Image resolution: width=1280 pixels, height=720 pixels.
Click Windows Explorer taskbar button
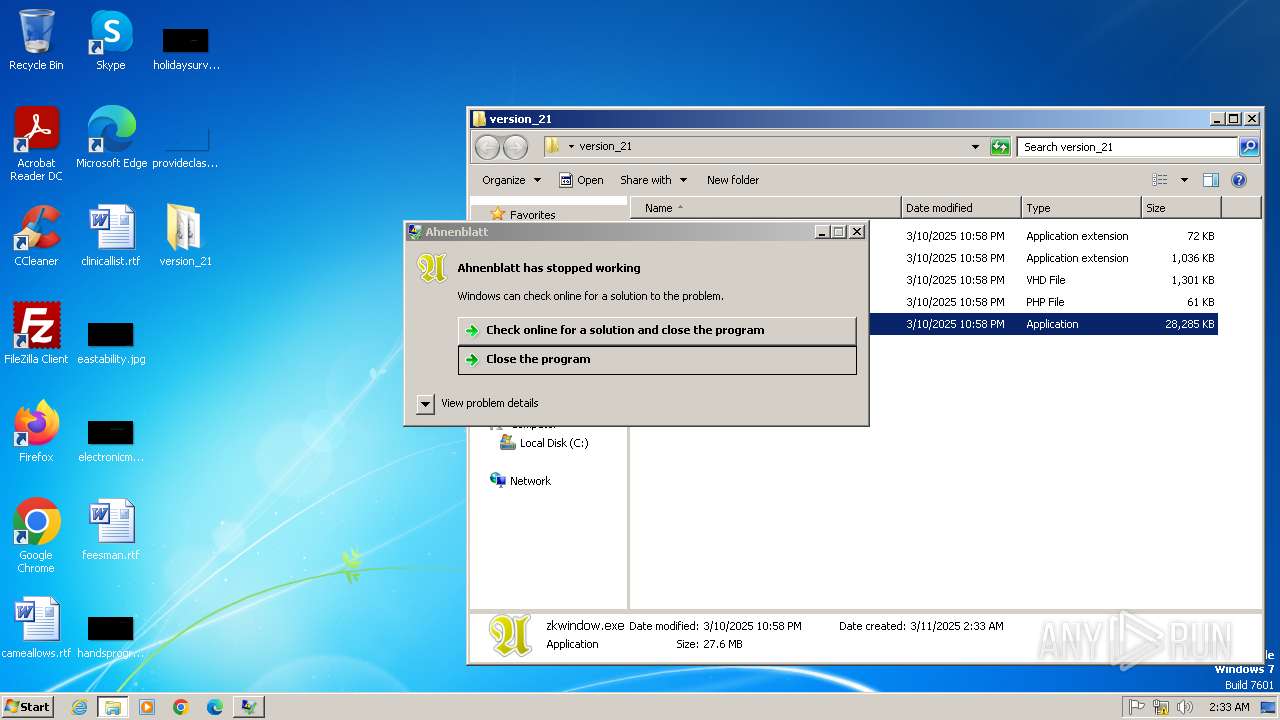113,707
